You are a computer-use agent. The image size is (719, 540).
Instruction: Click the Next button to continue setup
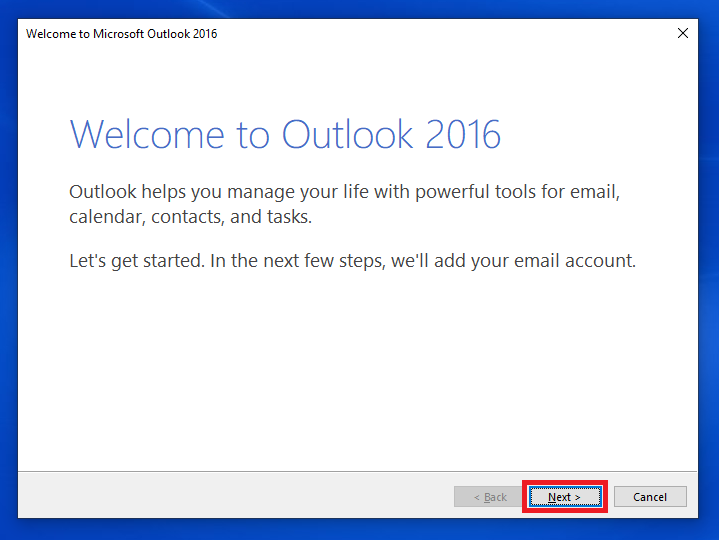[x=564, y=497]
